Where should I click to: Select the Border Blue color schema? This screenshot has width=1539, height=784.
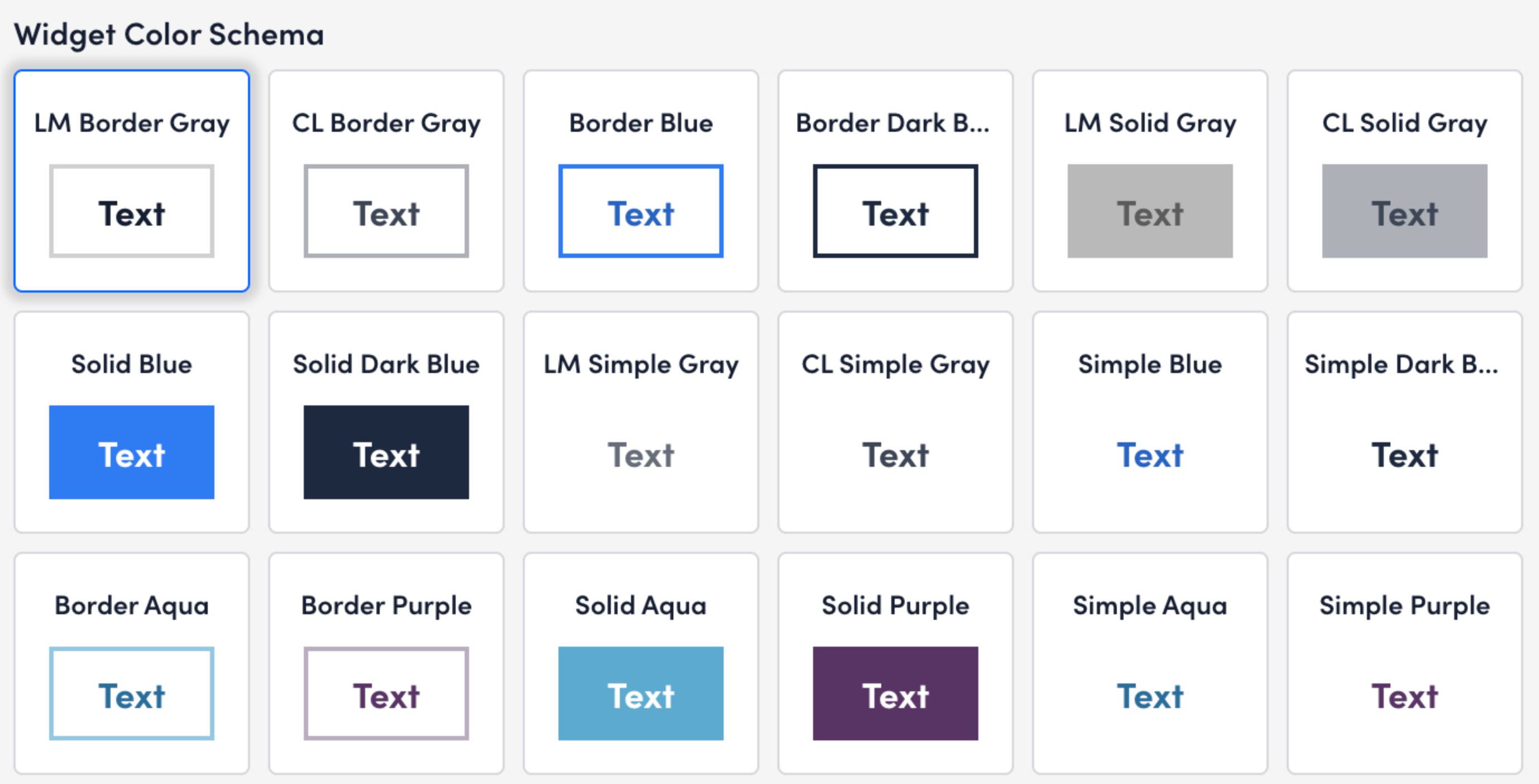[641, 181]
